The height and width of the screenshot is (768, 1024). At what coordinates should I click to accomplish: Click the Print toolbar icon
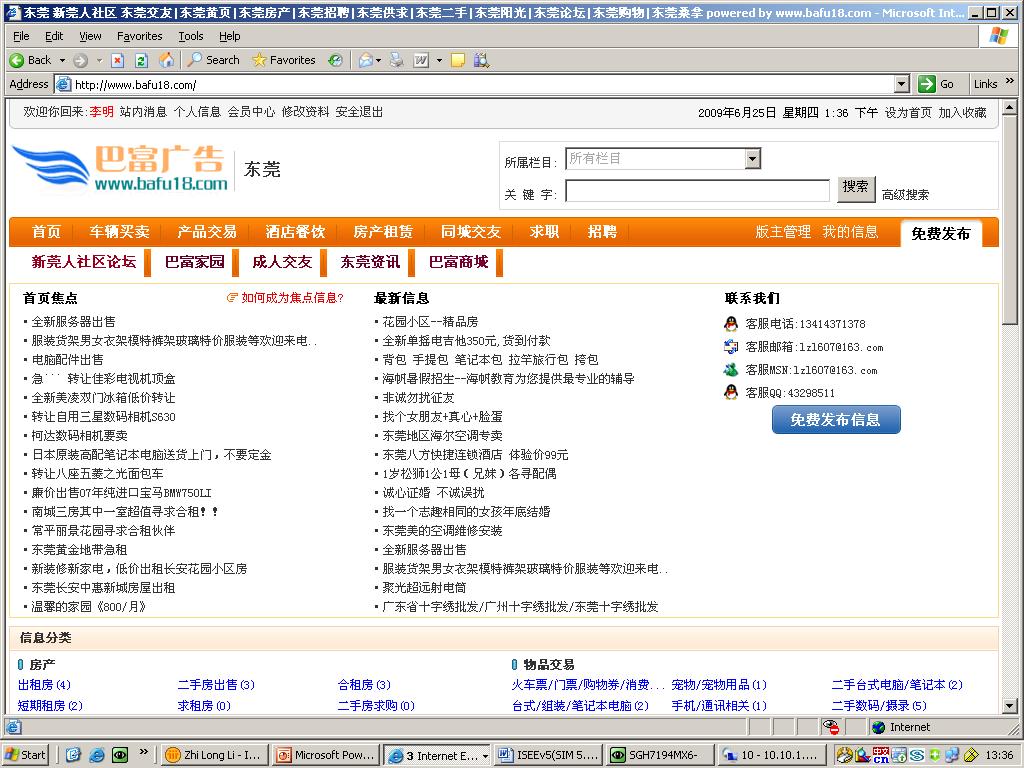point(396,60)
